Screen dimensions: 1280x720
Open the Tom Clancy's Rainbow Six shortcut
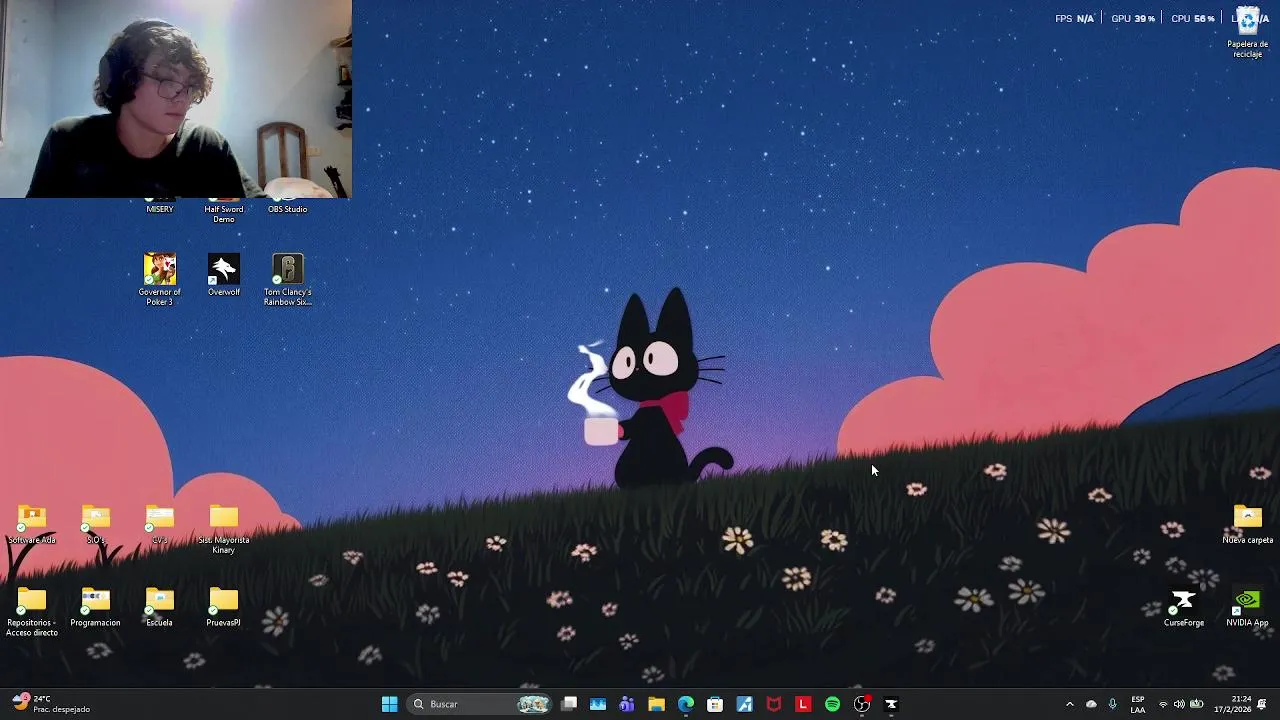[x=288, y=279]
